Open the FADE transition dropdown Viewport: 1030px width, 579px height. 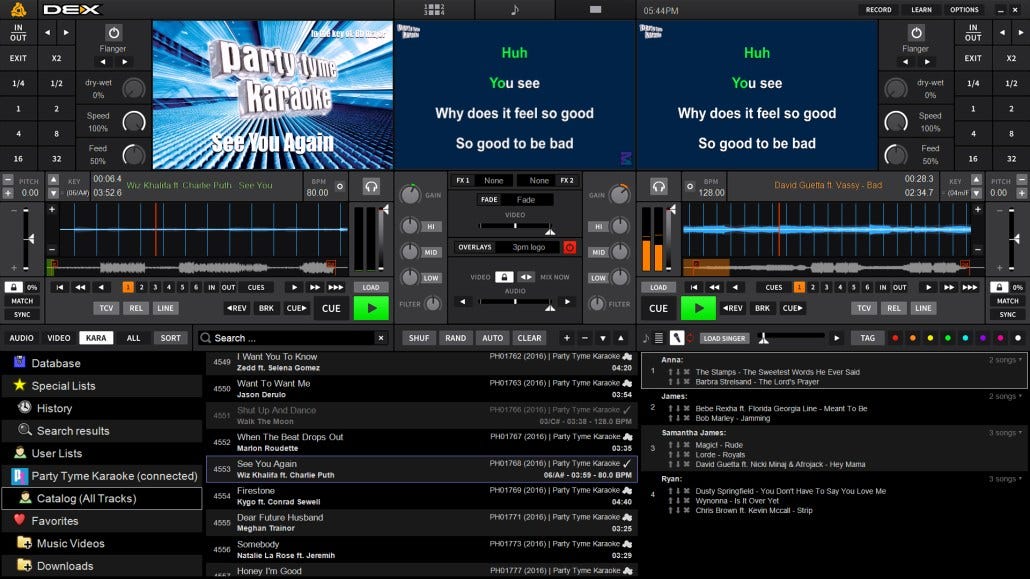pos(528,200)
